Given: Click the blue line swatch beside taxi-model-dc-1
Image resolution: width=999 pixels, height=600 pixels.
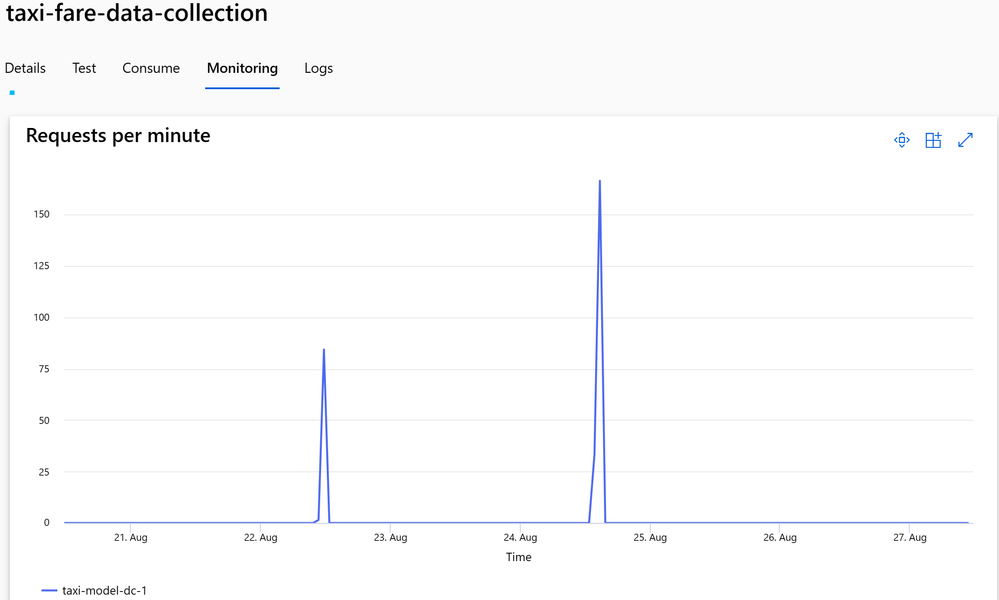Looking at the screenshot, I should (49, 591).
